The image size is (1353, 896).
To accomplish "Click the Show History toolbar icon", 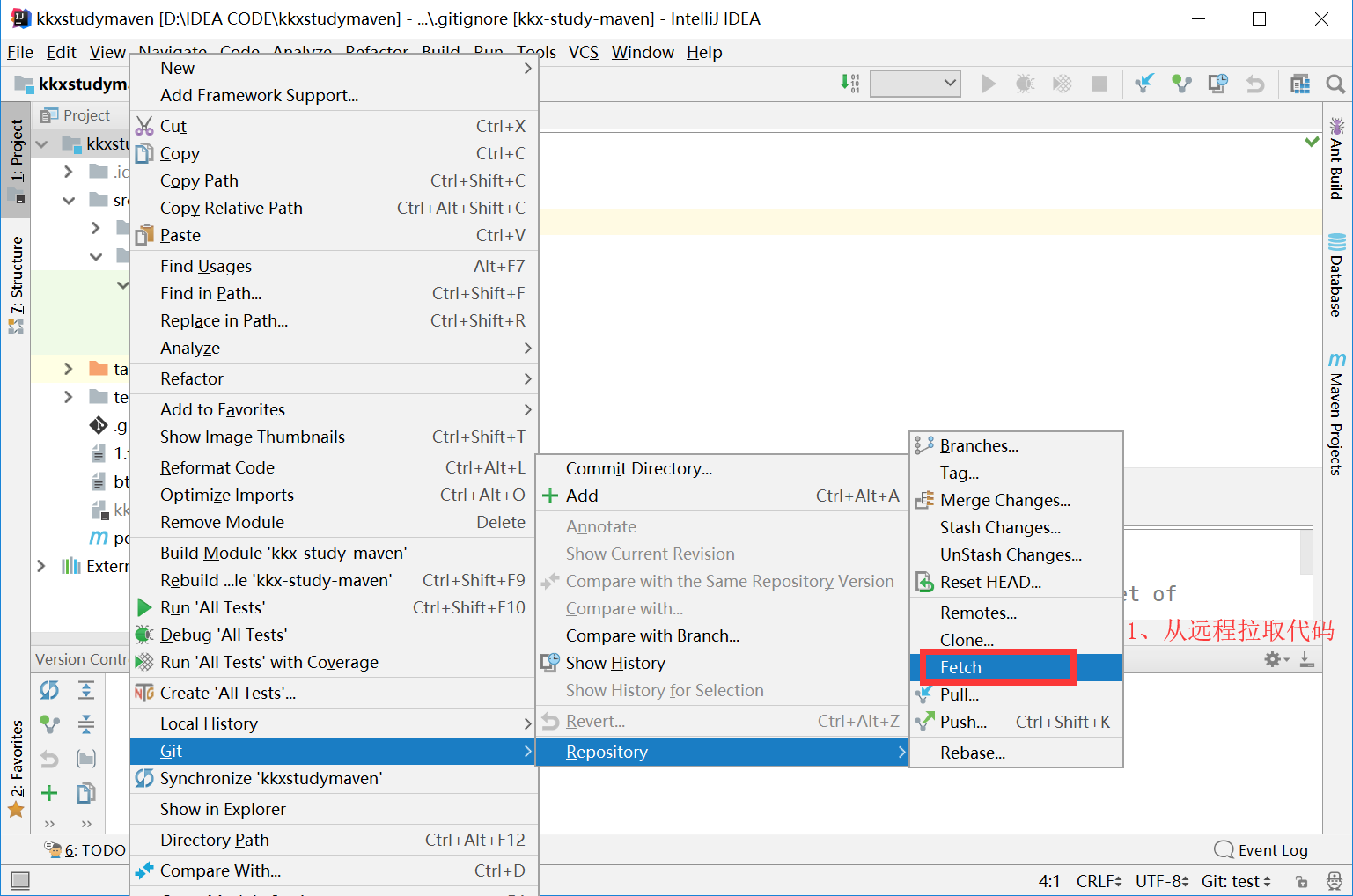I will (1218, 84).
